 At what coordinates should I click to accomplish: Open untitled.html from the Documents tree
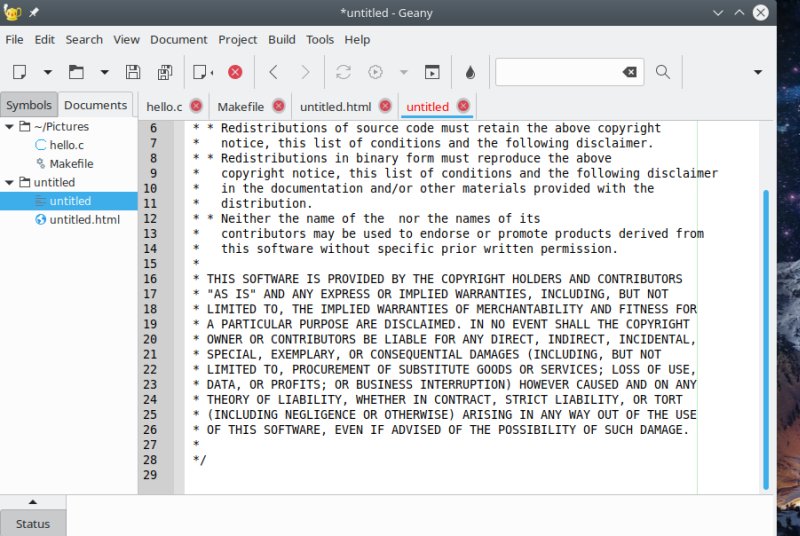[x=84, y=219]
